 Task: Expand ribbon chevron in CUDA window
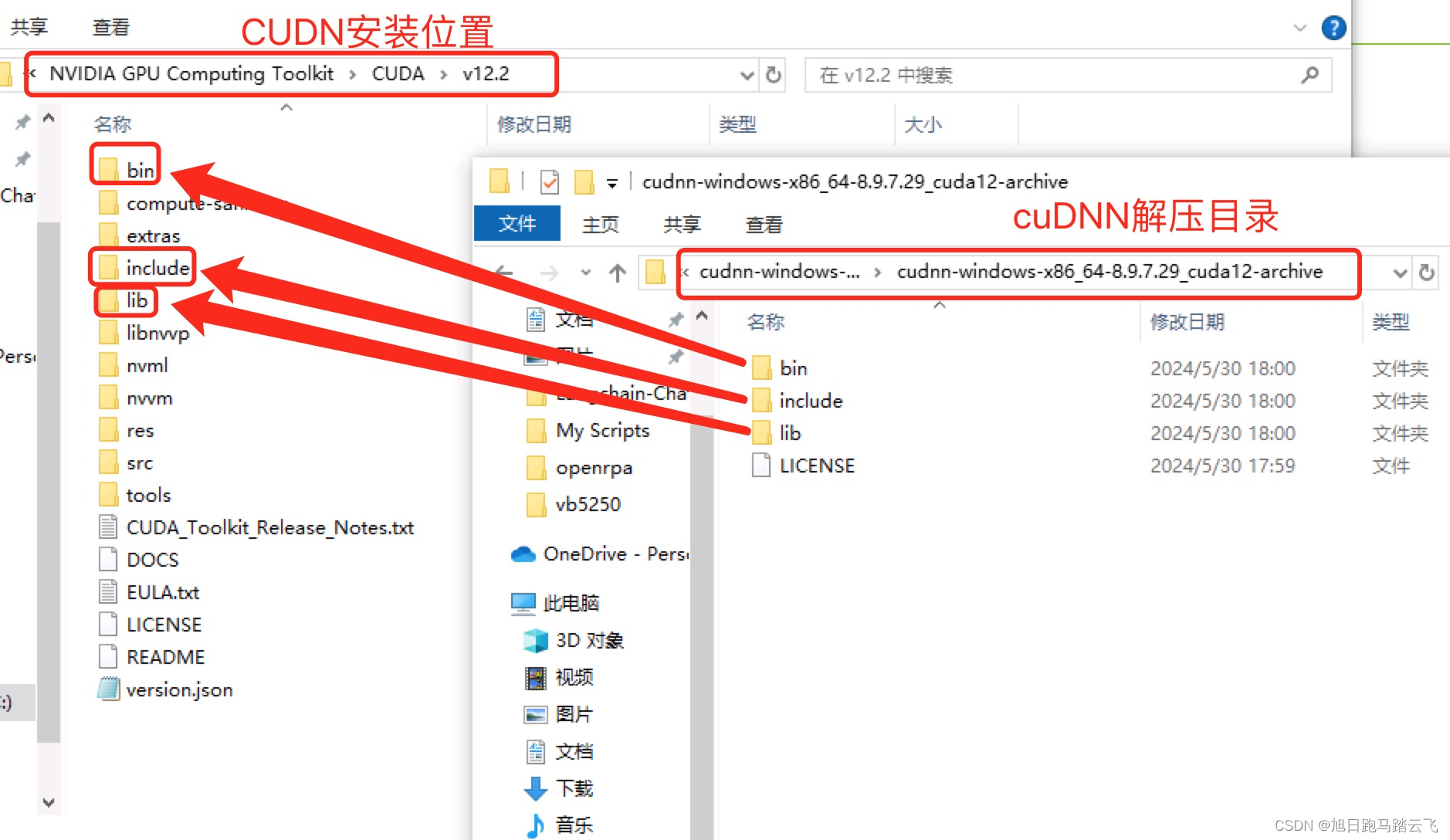[1299, 28]
